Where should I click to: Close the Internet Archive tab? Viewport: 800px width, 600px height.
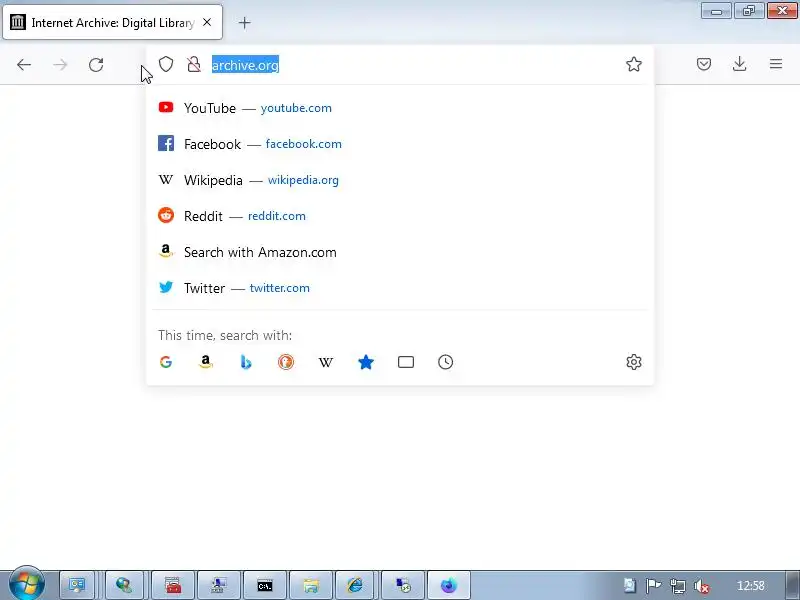(x=207, y=22)
